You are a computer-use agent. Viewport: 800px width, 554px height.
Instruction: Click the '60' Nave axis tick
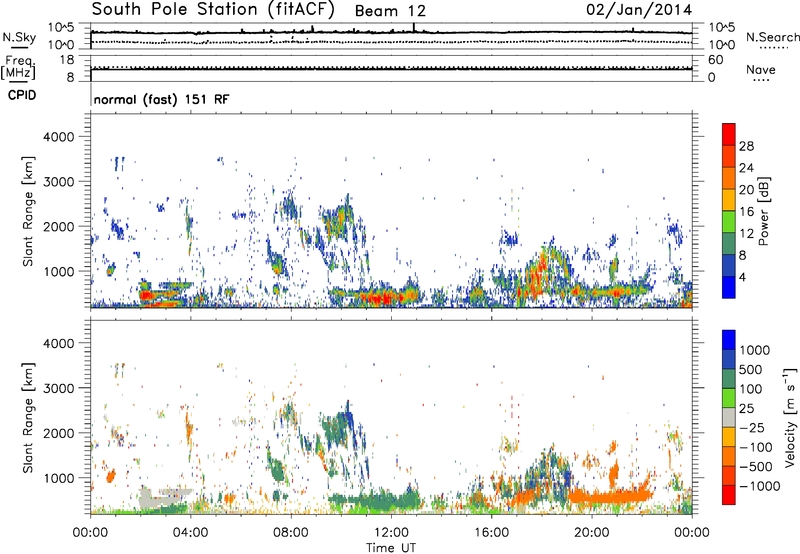click(x=715, y=60)
